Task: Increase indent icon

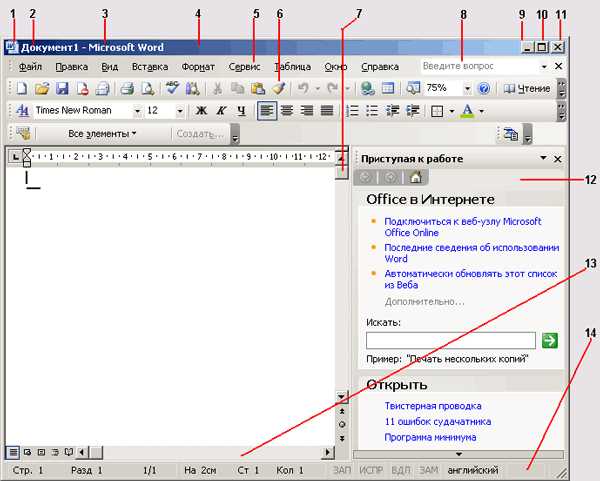Action: 413,111
